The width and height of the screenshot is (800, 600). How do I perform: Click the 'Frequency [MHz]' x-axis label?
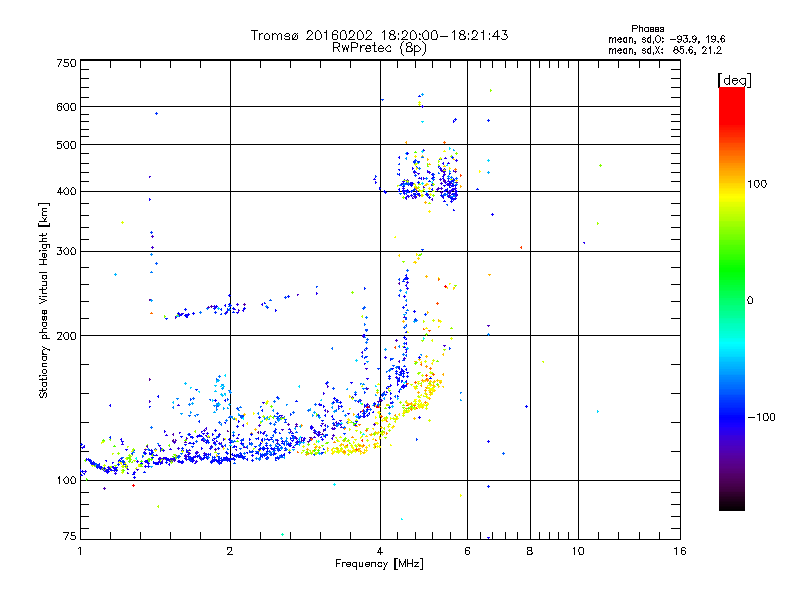[379, 564]
